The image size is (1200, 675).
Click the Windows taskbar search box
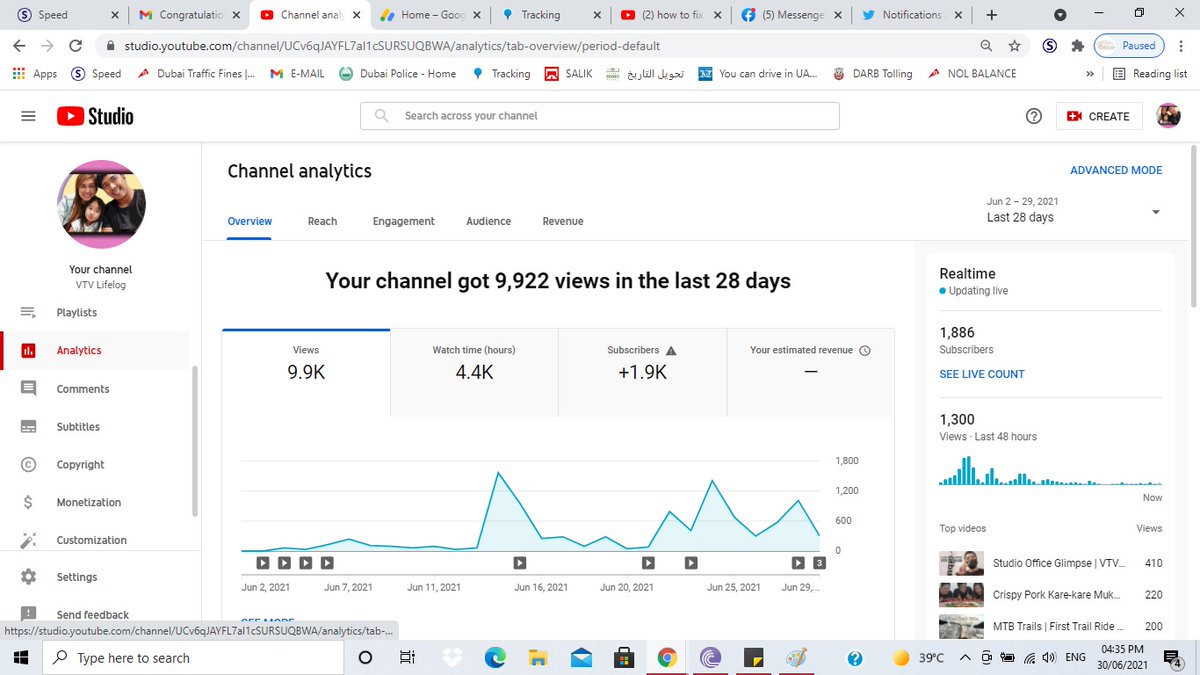tap(194, 657)
